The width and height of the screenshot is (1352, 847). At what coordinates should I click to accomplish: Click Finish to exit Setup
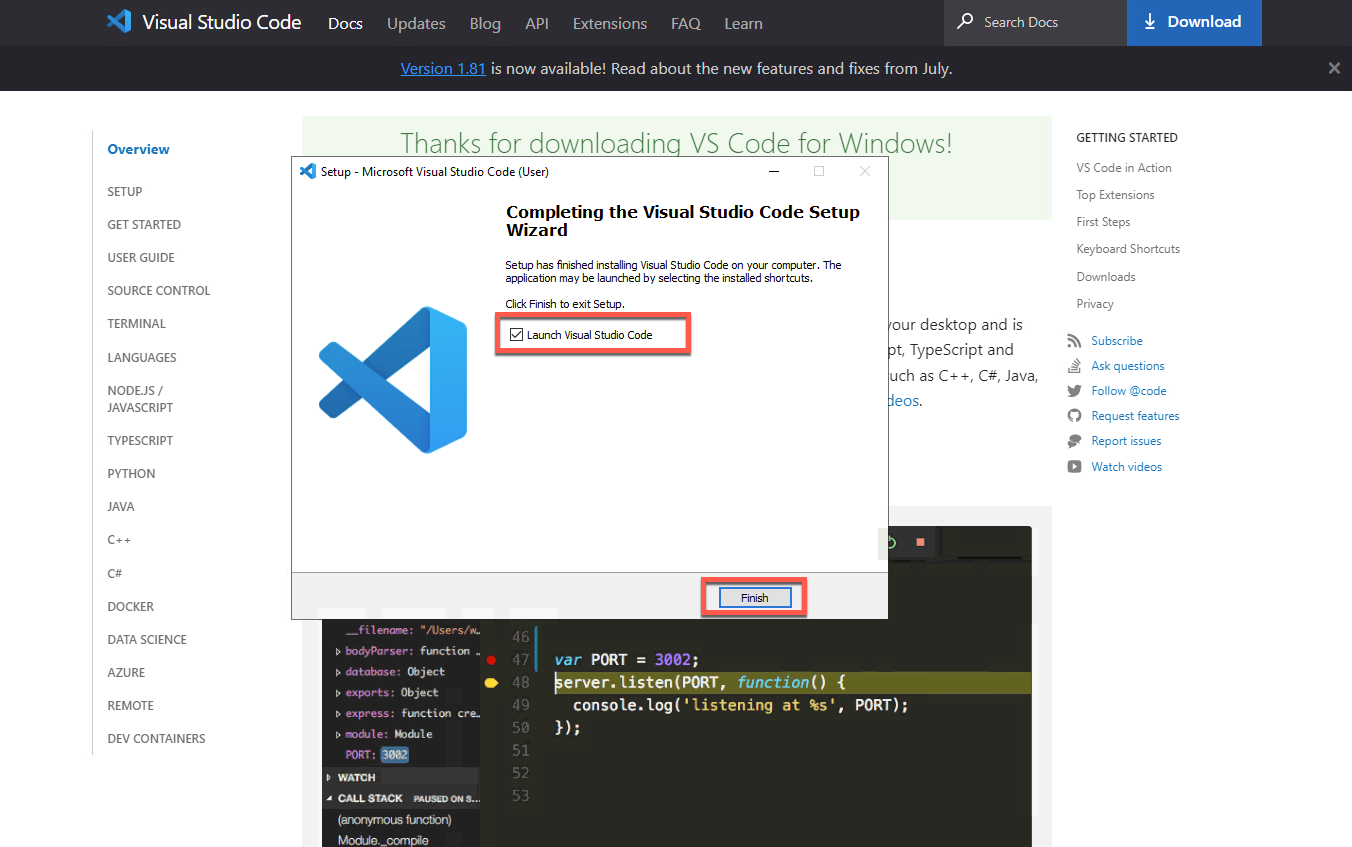pyautogui.click(x=754, y=598)
